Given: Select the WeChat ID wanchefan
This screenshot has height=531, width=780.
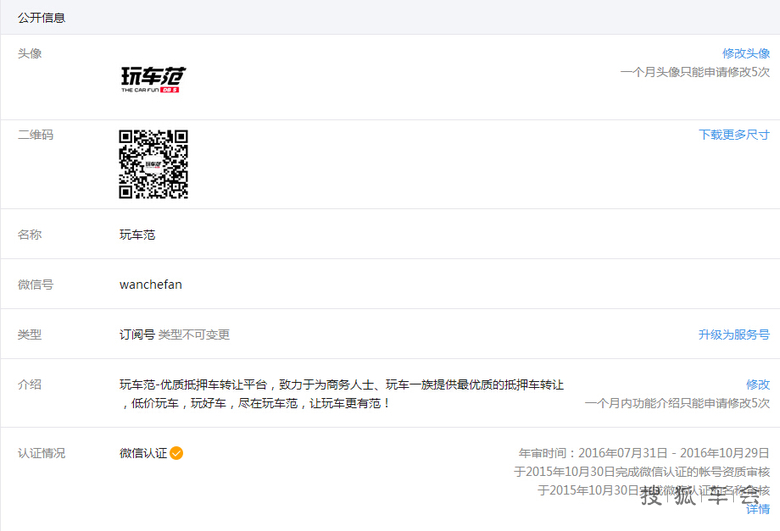Looking at the screenshot, I should pyautogui.click(x=151, y=285).
